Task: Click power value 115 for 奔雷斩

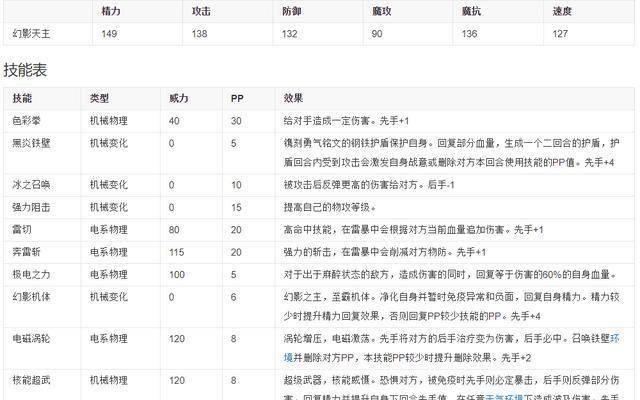Action: click(177, 252)
